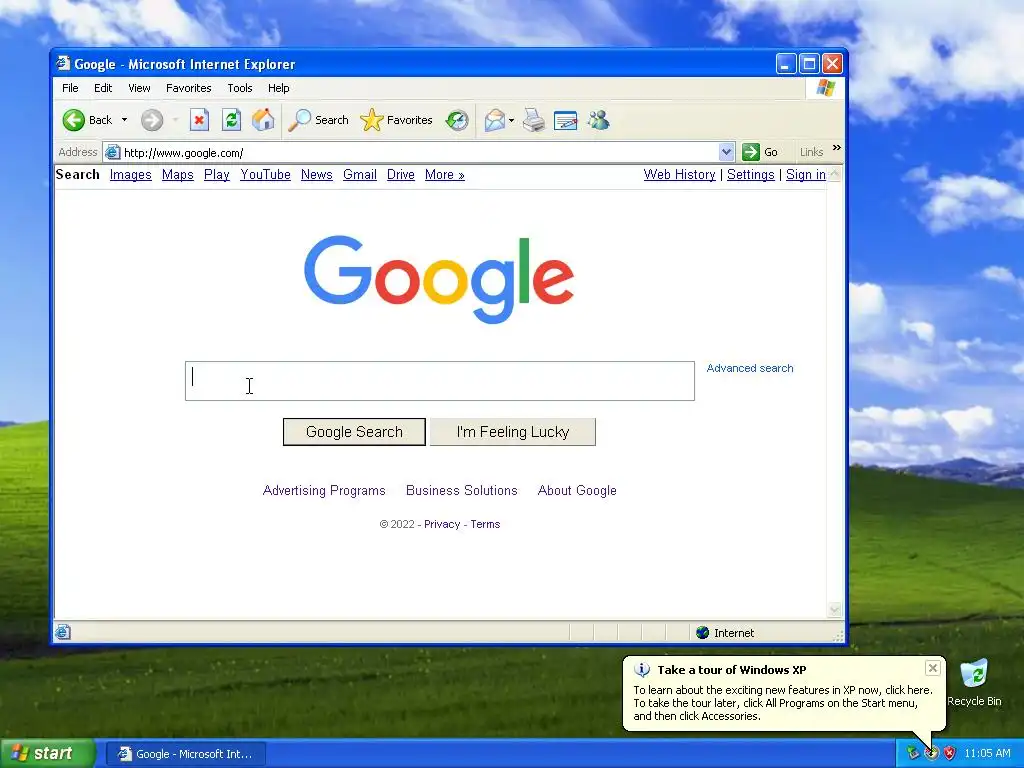
Task: Open the Favorites pane with the star icon
Action: coord(396,120)
